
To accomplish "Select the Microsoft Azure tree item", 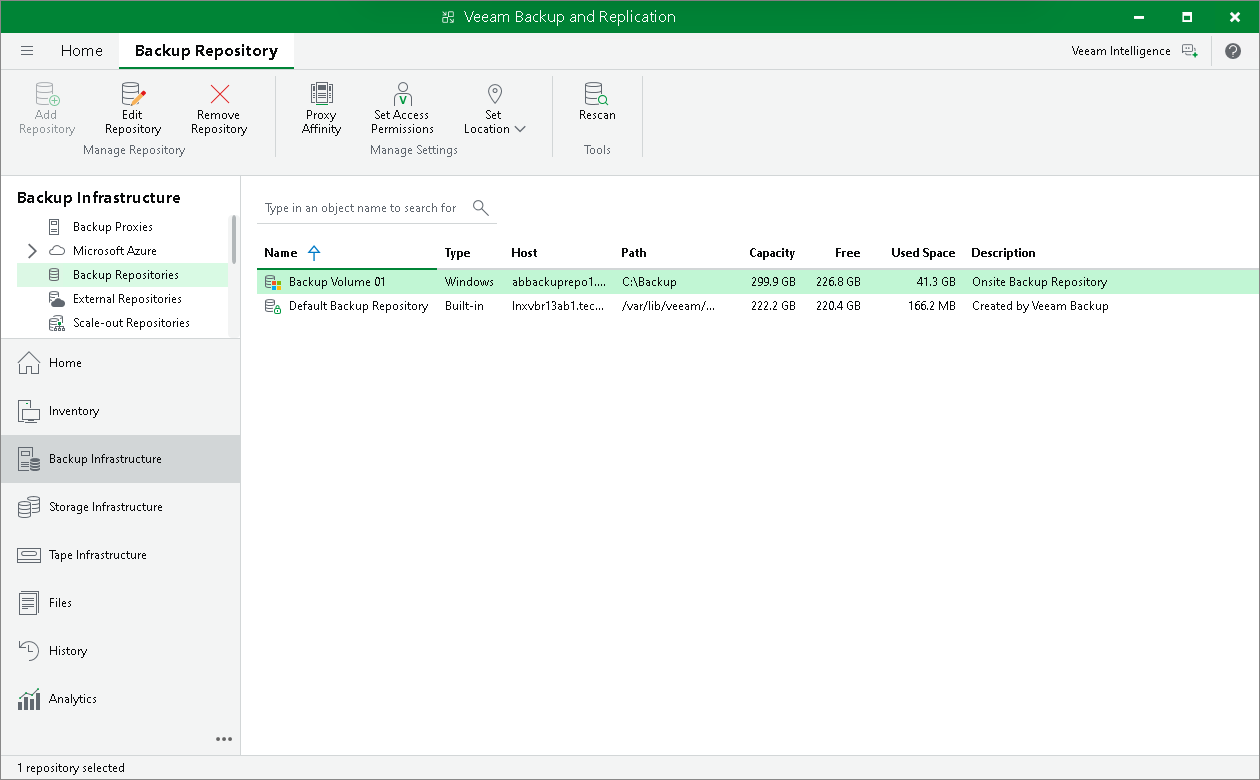I will (x=115, y=251).
